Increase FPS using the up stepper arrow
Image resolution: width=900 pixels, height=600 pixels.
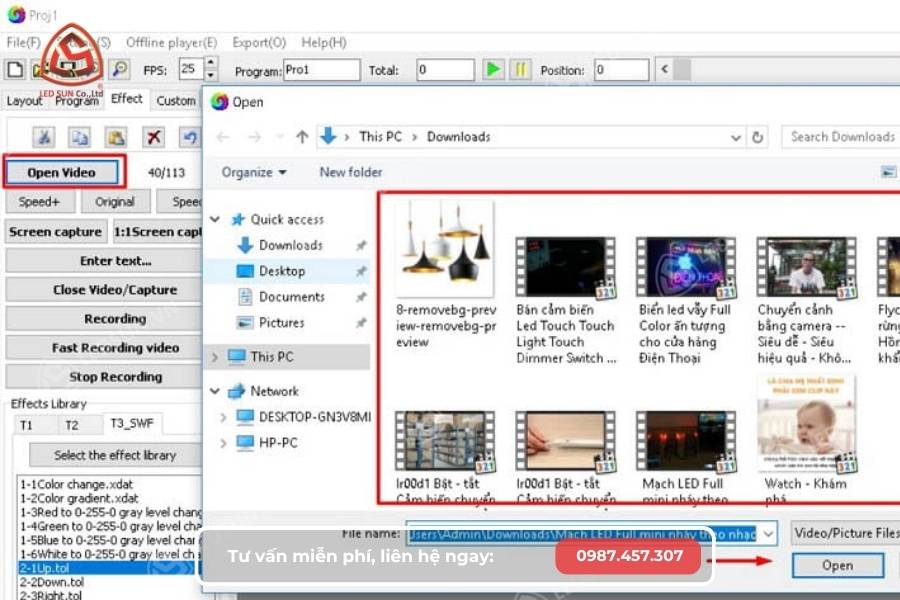209,63
